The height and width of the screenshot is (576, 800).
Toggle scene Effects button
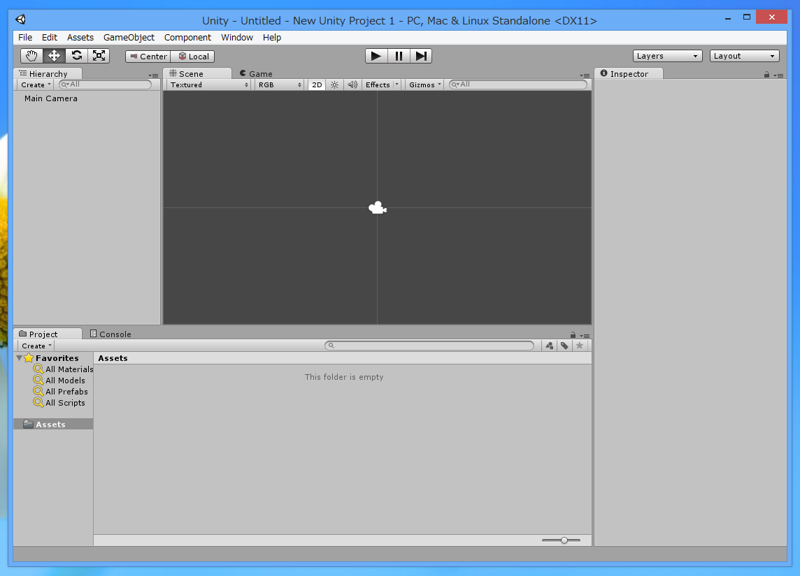(x=377, y=85)
